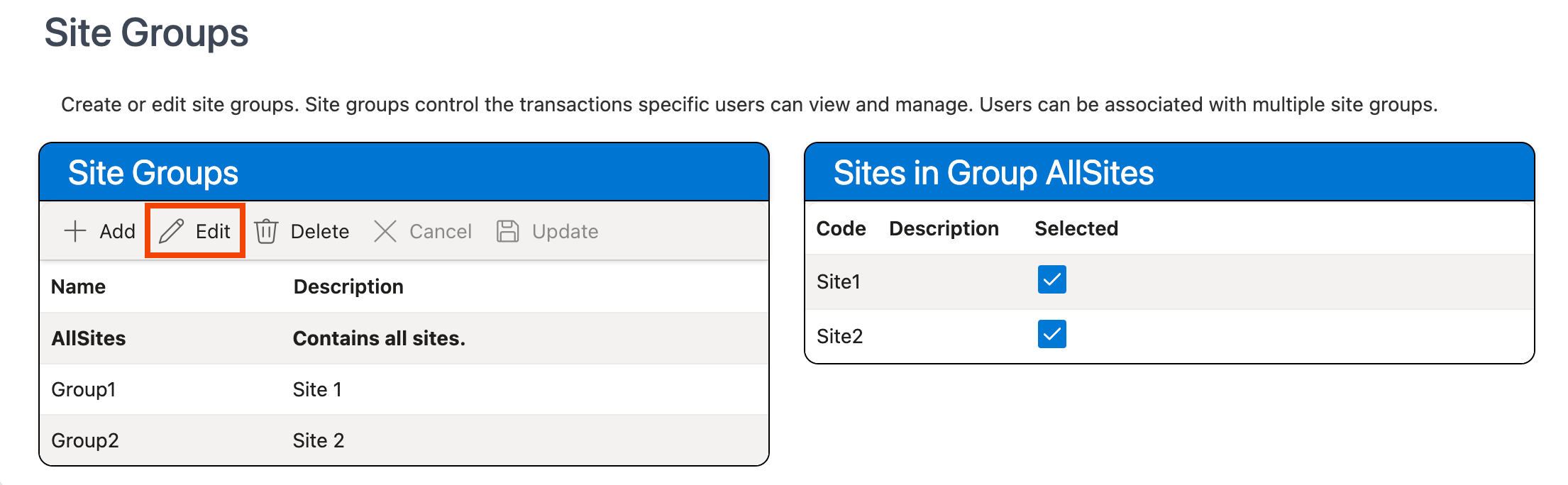Uncheck the Site1 Selected checkbox
The height and width of the screenshot is (485, 1568).
coord(1051,279)
